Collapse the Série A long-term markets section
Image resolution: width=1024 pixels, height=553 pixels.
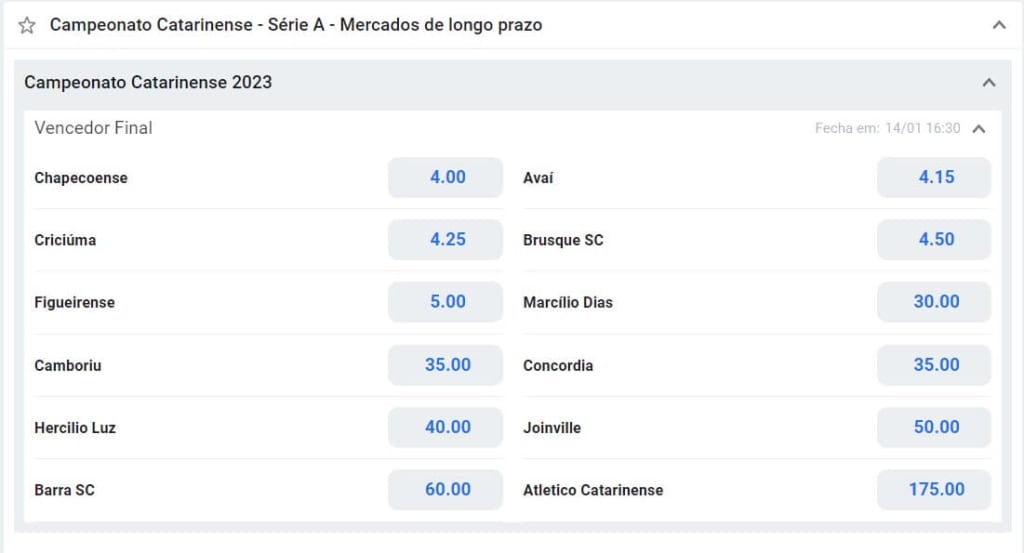[x=999, y=25]
